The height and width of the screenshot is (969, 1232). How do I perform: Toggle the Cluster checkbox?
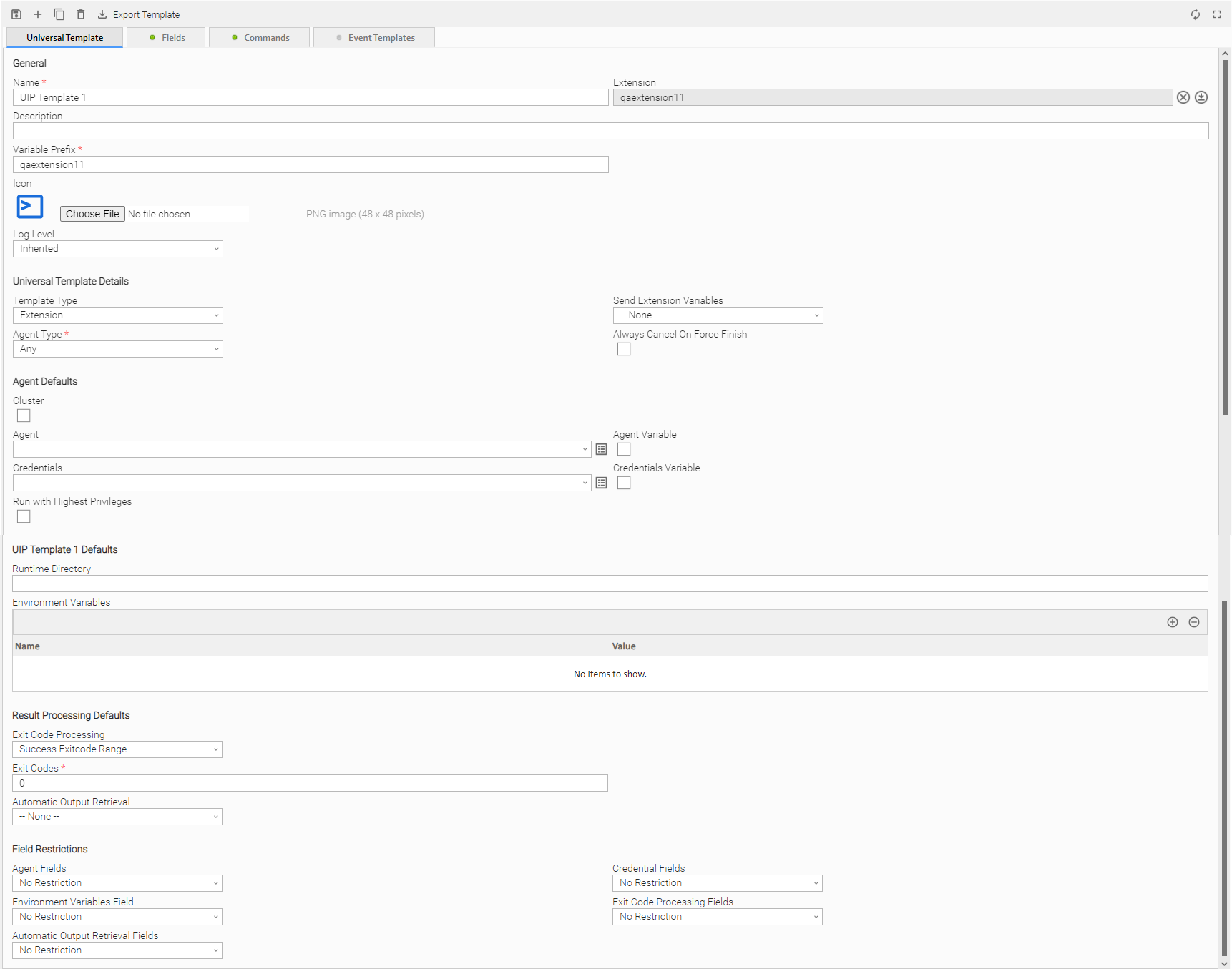24,415
